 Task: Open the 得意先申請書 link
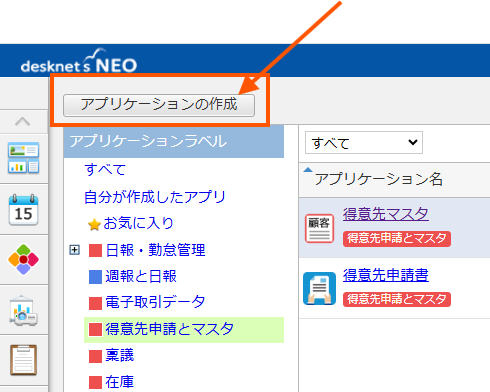(386, 275)
